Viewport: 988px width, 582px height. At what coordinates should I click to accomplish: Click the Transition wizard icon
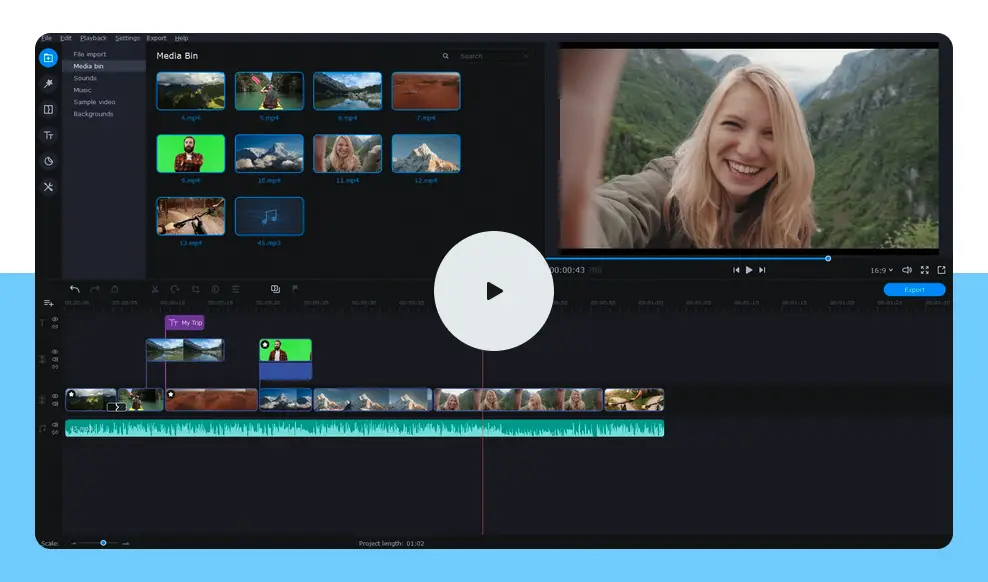click(275, 288)
